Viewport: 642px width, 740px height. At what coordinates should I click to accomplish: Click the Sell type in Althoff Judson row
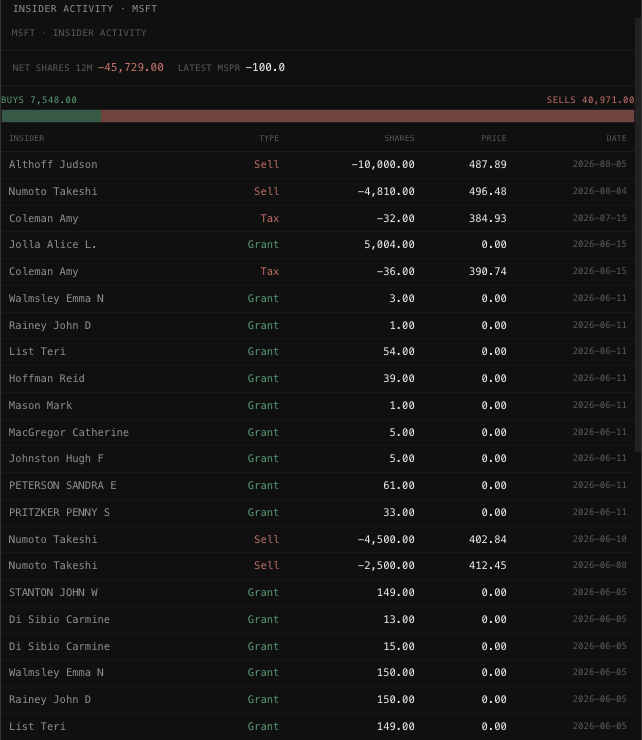tap(266, 165)
